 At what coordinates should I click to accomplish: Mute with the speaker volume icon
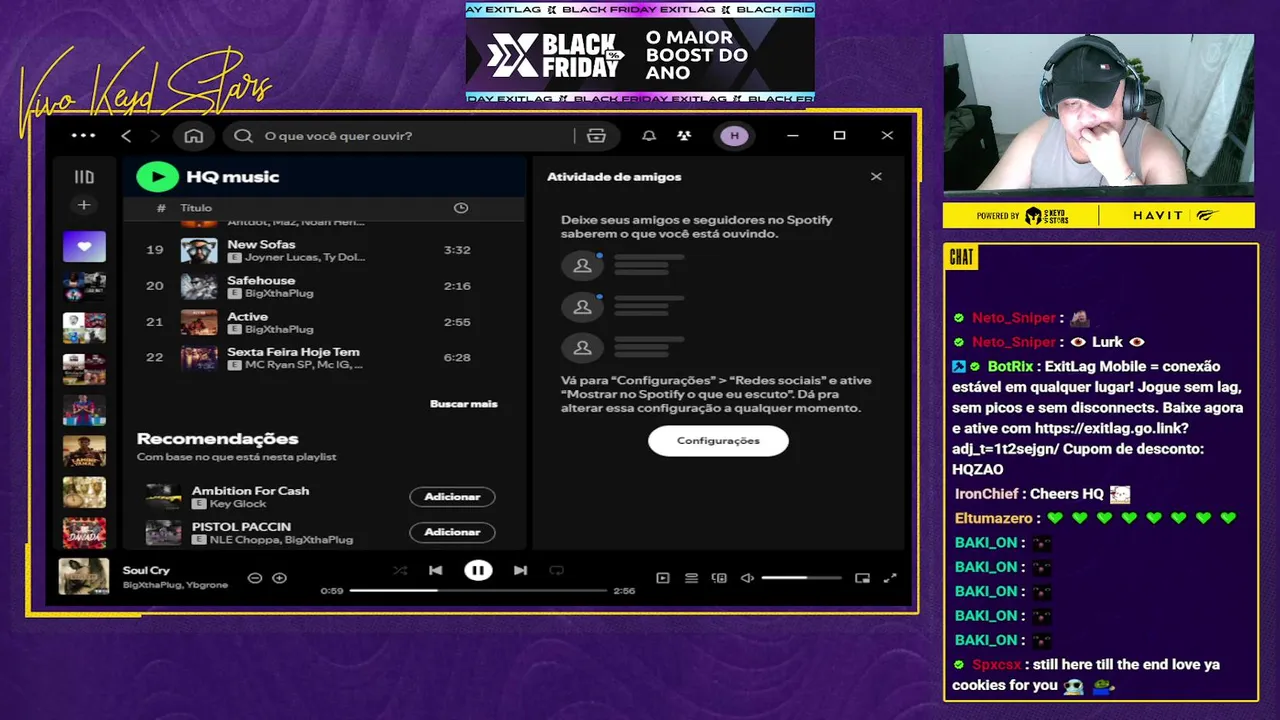[747, 578]
